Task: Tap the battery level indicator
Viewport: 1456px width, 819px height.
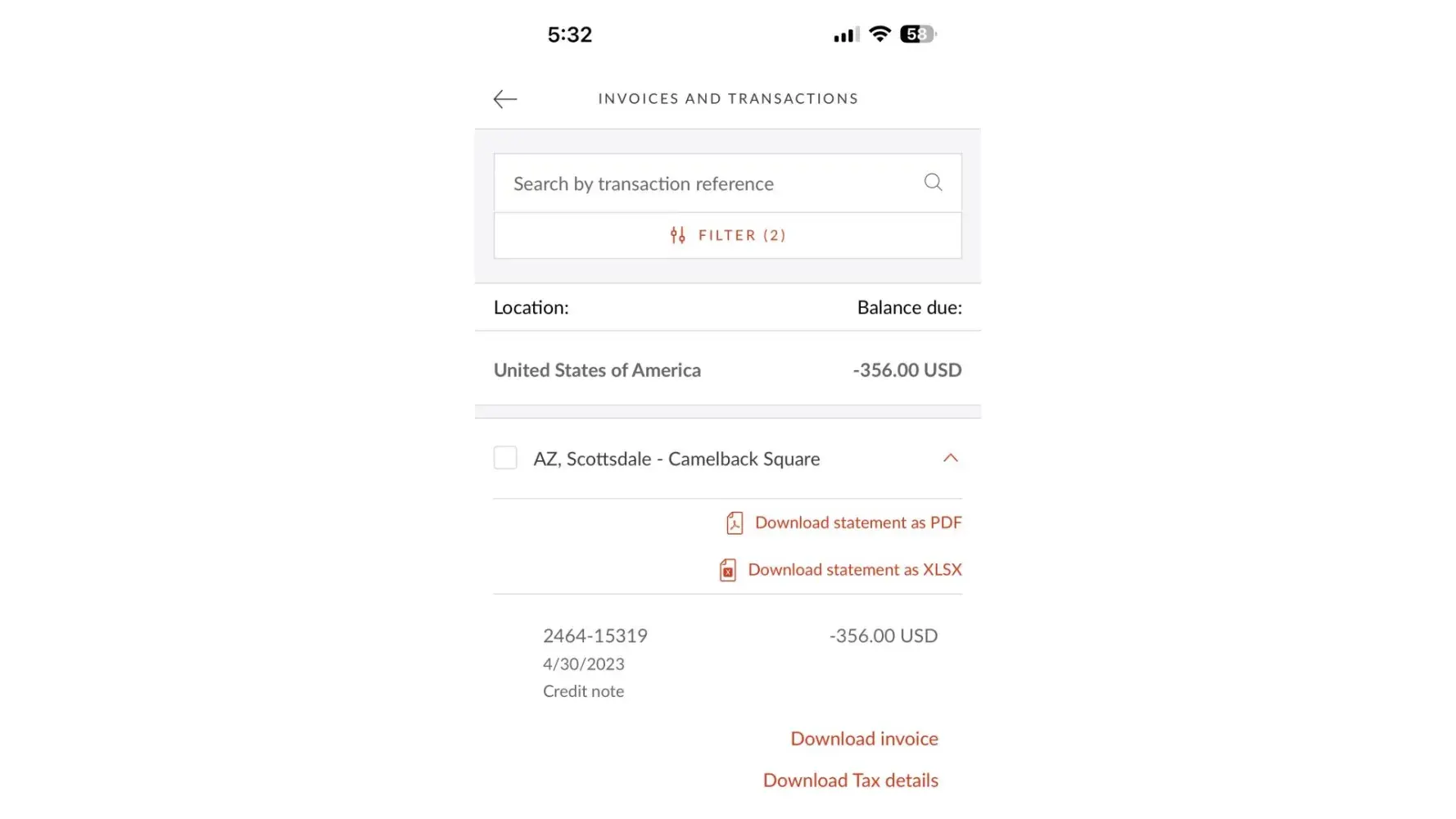Action: point(917,34)
